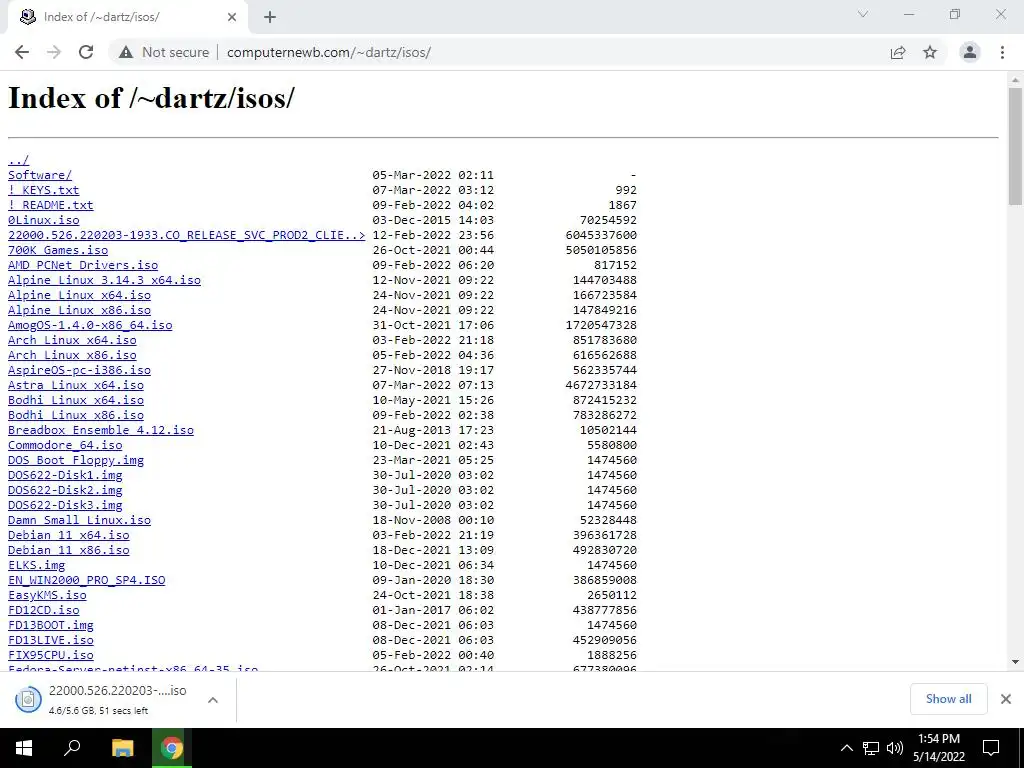This screenshot has width=1024, height=768.
Task: Open network status tray icon
Action: [x=871, y=748]
